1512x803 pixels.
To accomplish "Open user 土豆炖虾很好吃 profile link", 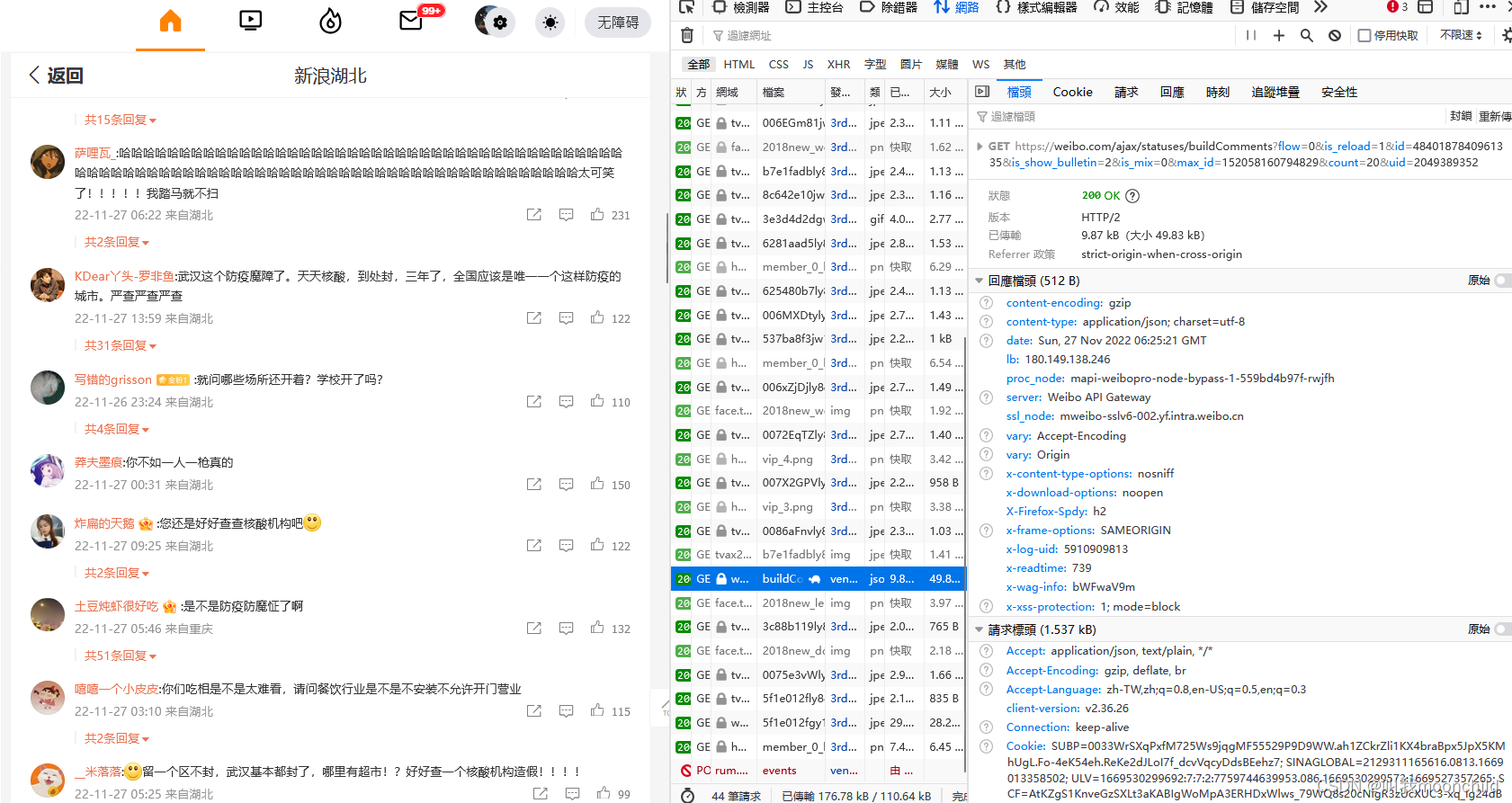I will pos(116,606).
